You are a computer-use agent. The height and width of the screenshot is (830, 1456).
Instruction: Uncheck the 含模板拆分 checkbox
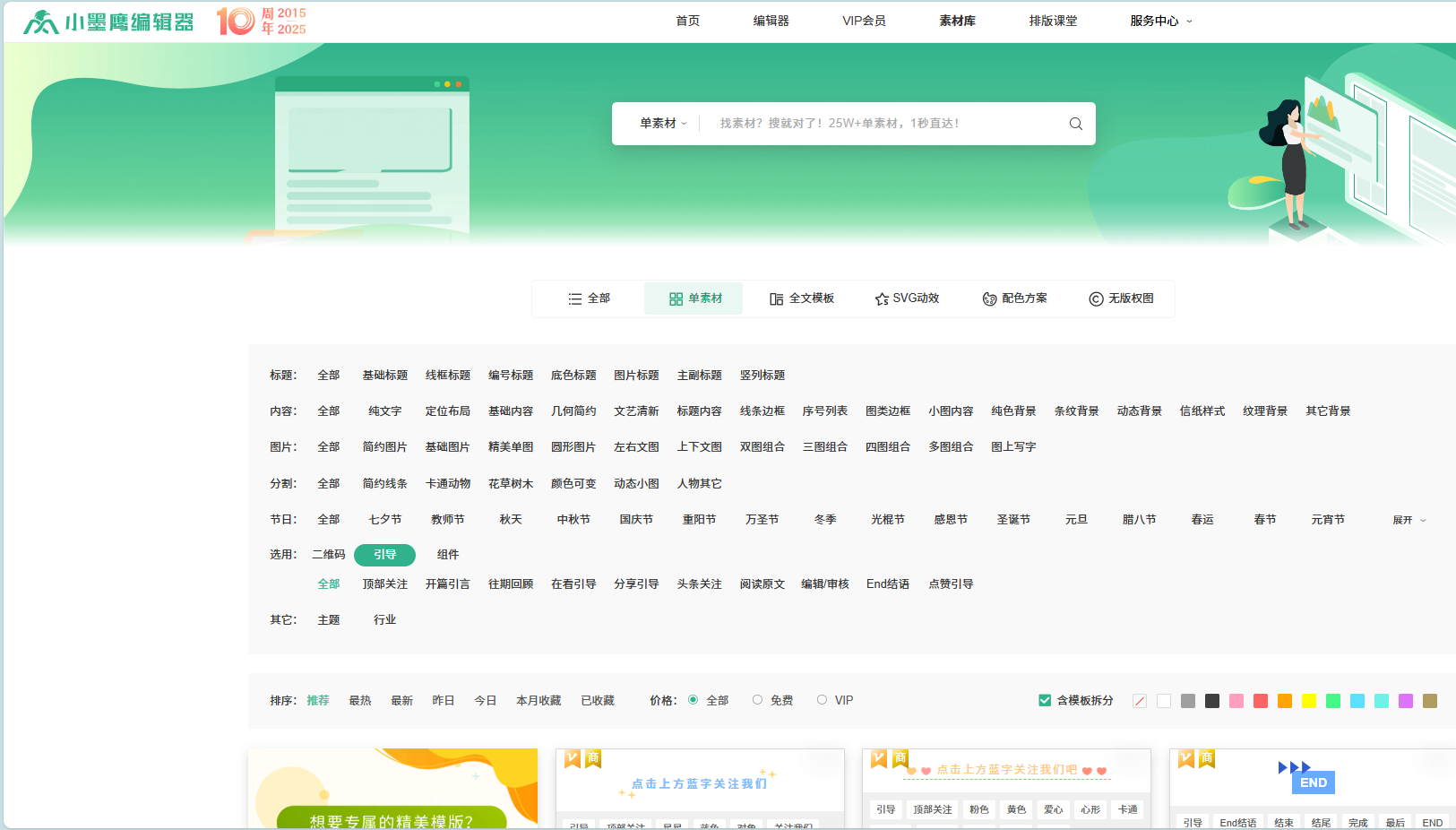coord(1045,700)
